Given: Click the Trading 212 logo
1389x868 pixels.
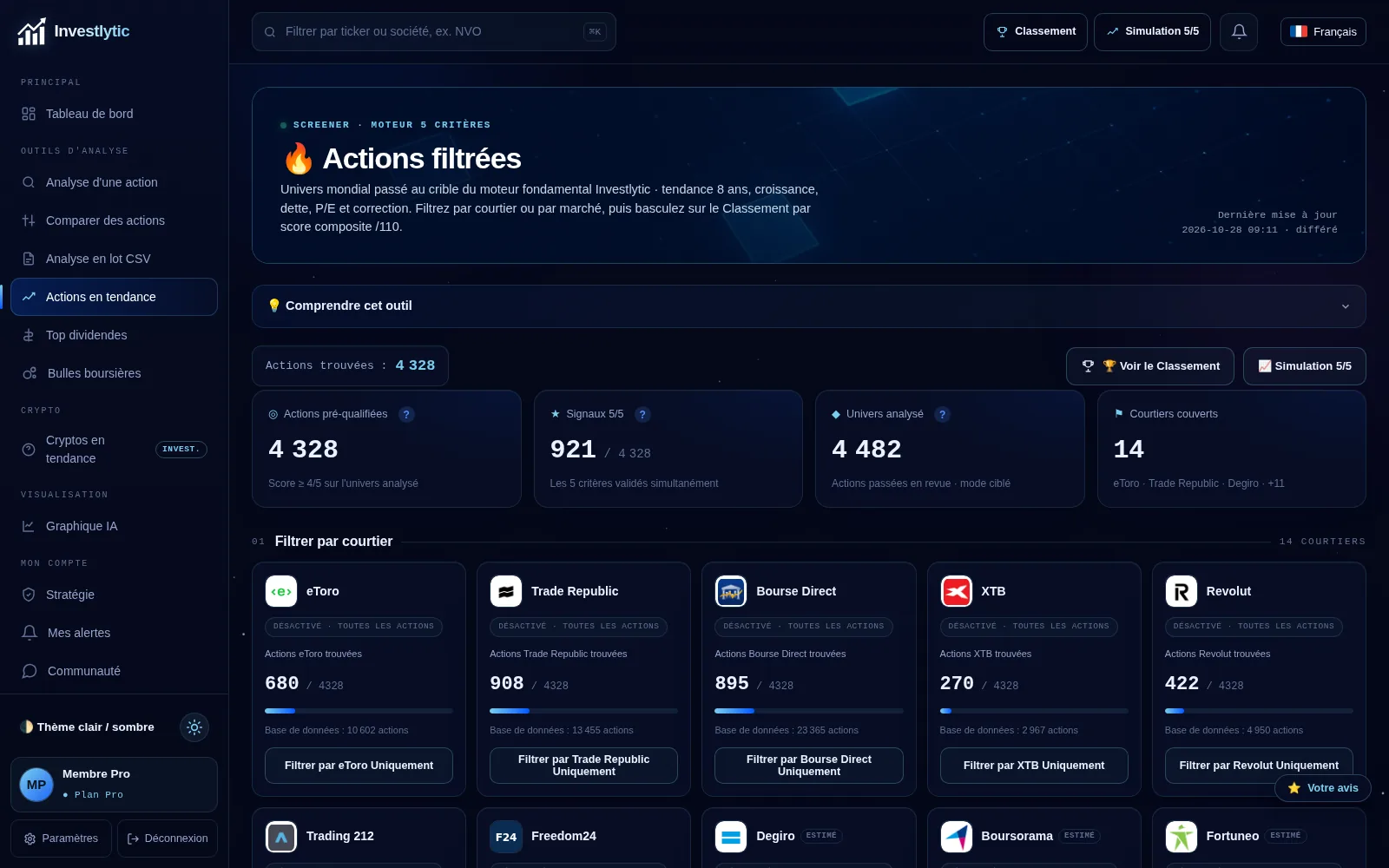Looking at the screenshot, I should click(x=281, y=837).
